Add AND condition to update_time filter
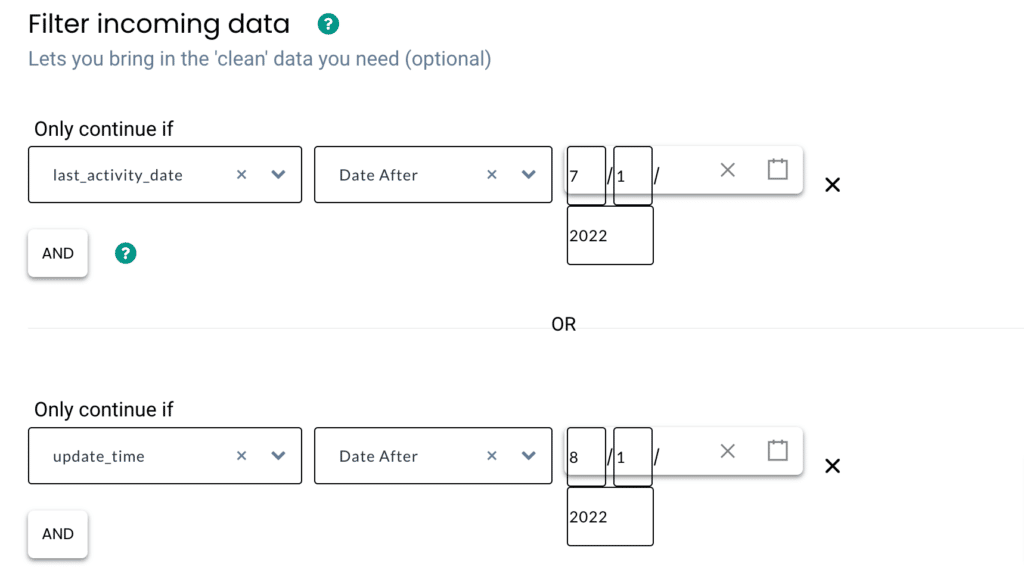 [x=58, y=534]
